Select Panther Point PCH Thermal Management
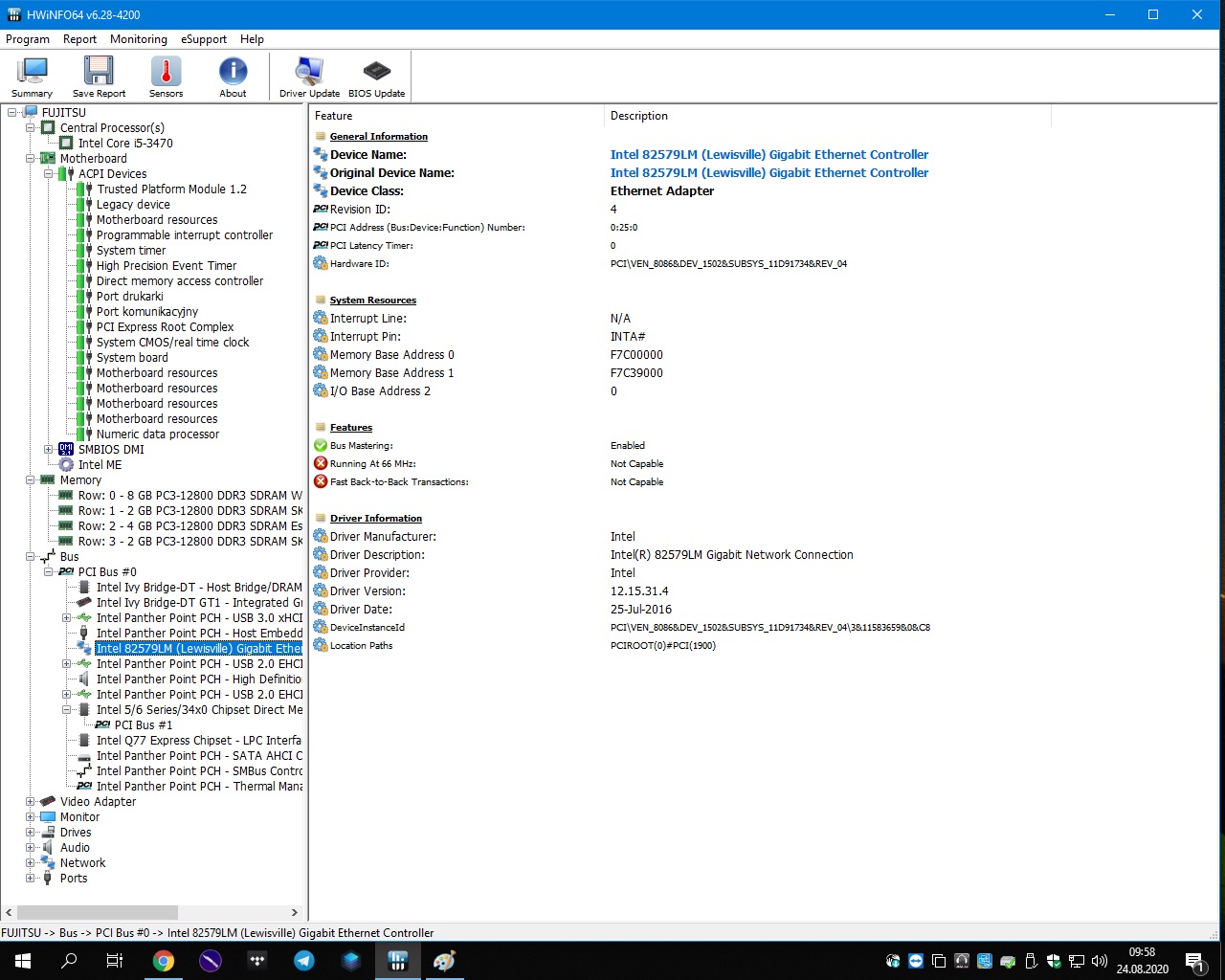The image size is (1225, 980). pyautogui.click(x=199, y=787)
